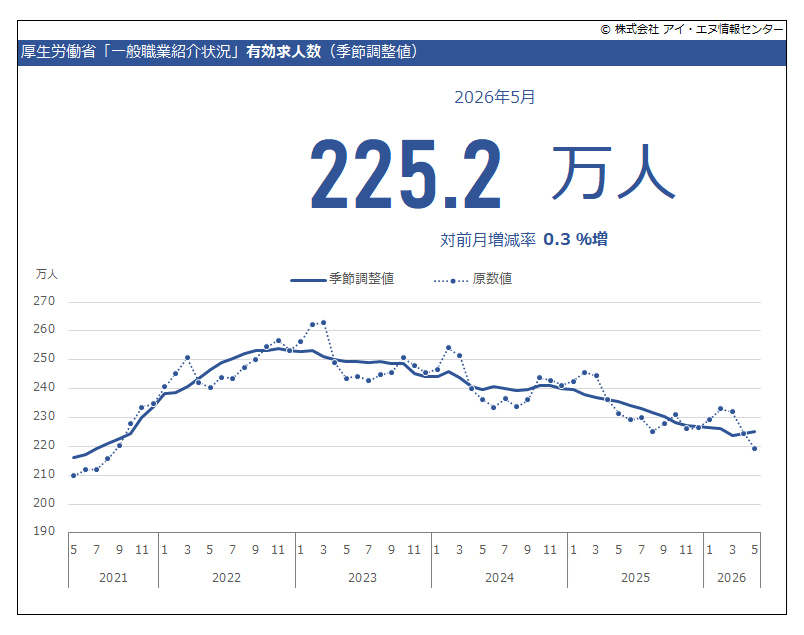
Task: Click the 2022 year label on x-axis
Action: (x=227, y=578)
